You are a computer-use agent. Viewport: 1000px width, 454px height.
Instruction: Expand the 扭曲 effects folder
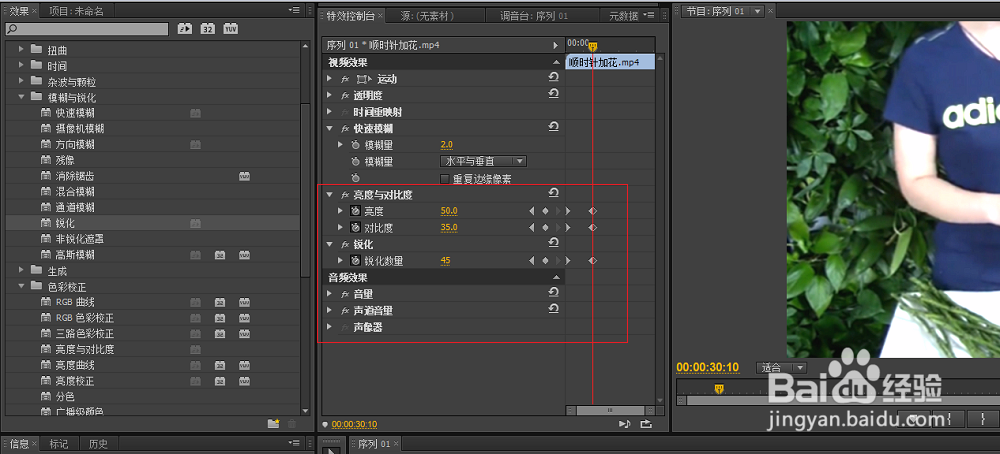(x=21, y=50)
